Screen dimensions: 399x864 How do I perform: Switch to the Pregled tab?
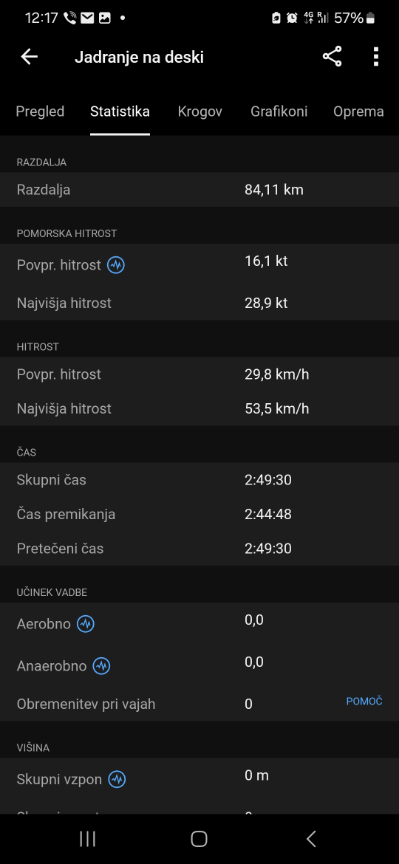40,111
